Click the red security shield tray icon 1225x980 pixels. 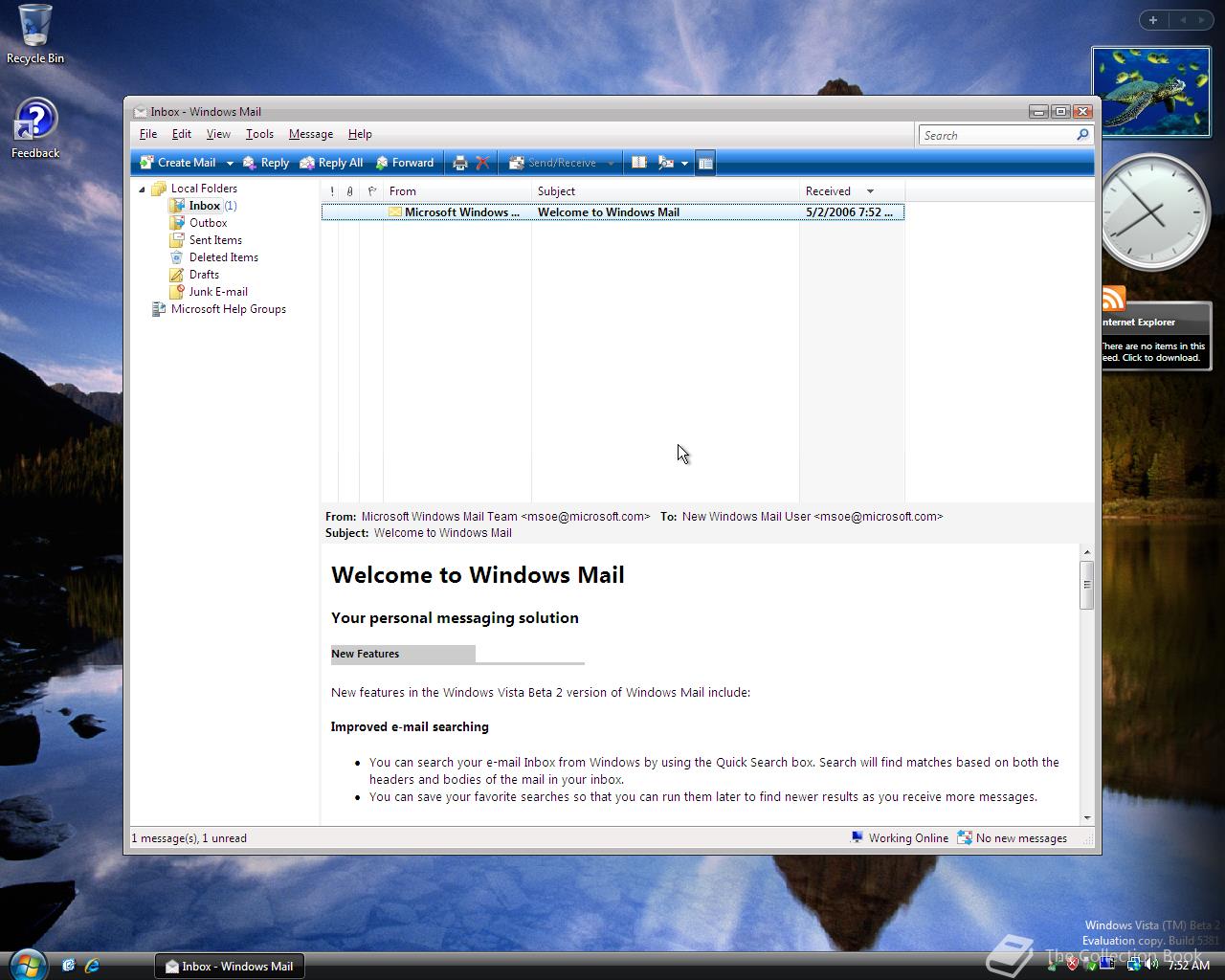[1072, 965]
